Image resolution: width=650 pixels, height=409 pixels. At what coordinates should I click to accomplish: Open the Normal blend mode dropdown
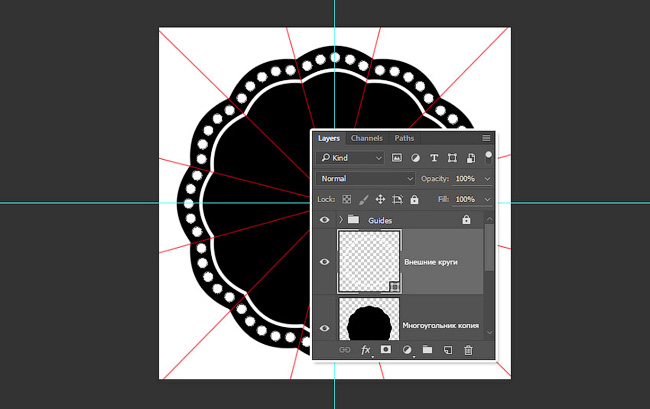coord(365,179)
